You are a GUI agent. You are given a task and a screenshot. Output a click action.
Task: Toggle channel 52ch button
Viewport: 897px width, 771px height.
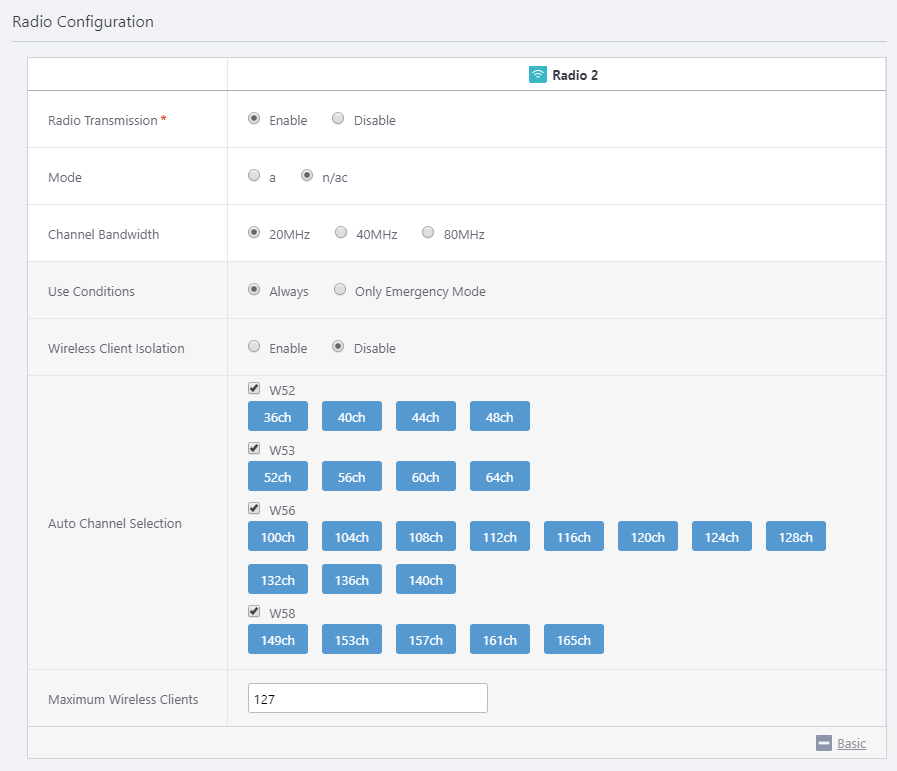point(277,476)
